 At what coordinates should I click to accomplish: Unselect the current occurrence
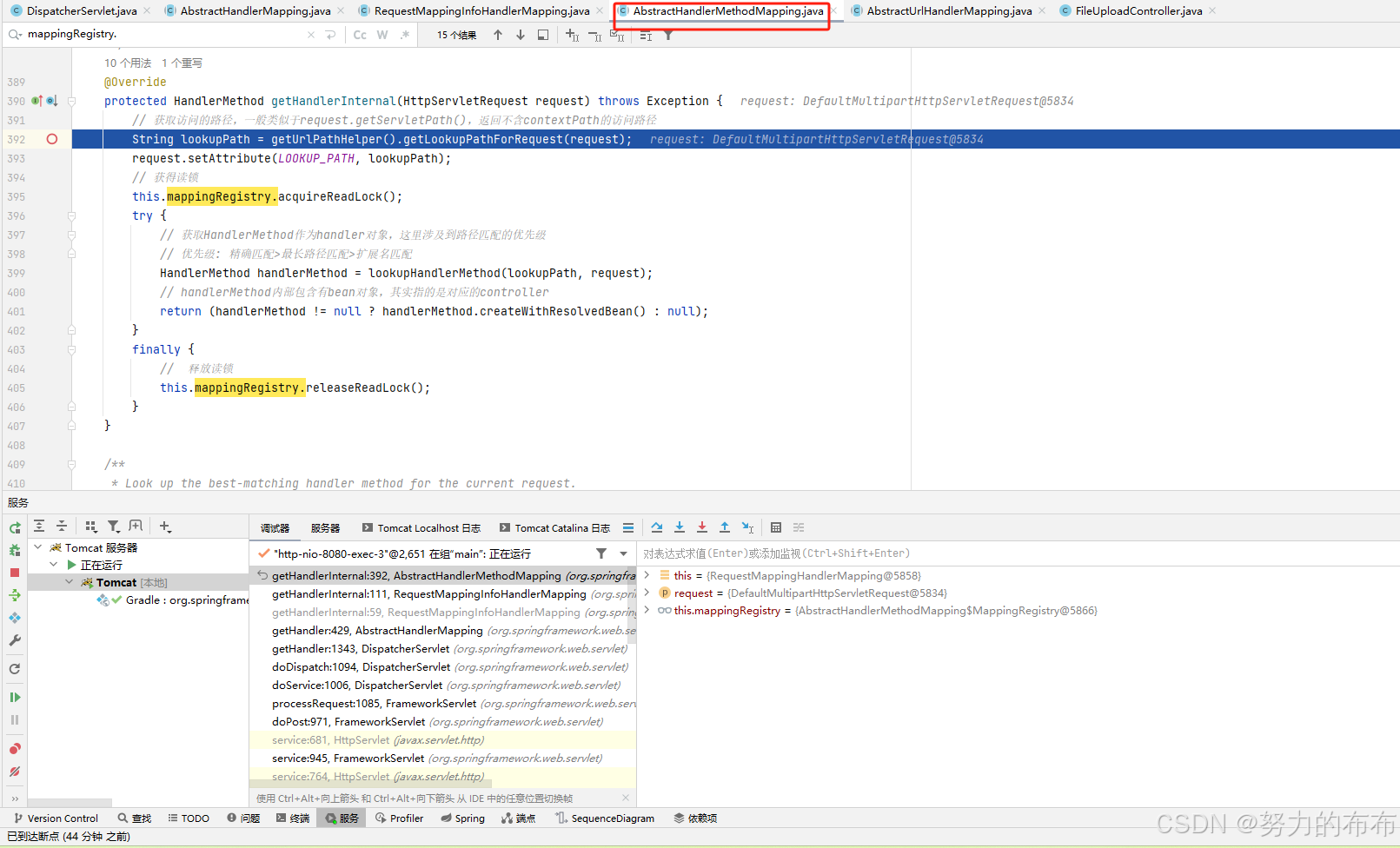(x=594, y=35)
